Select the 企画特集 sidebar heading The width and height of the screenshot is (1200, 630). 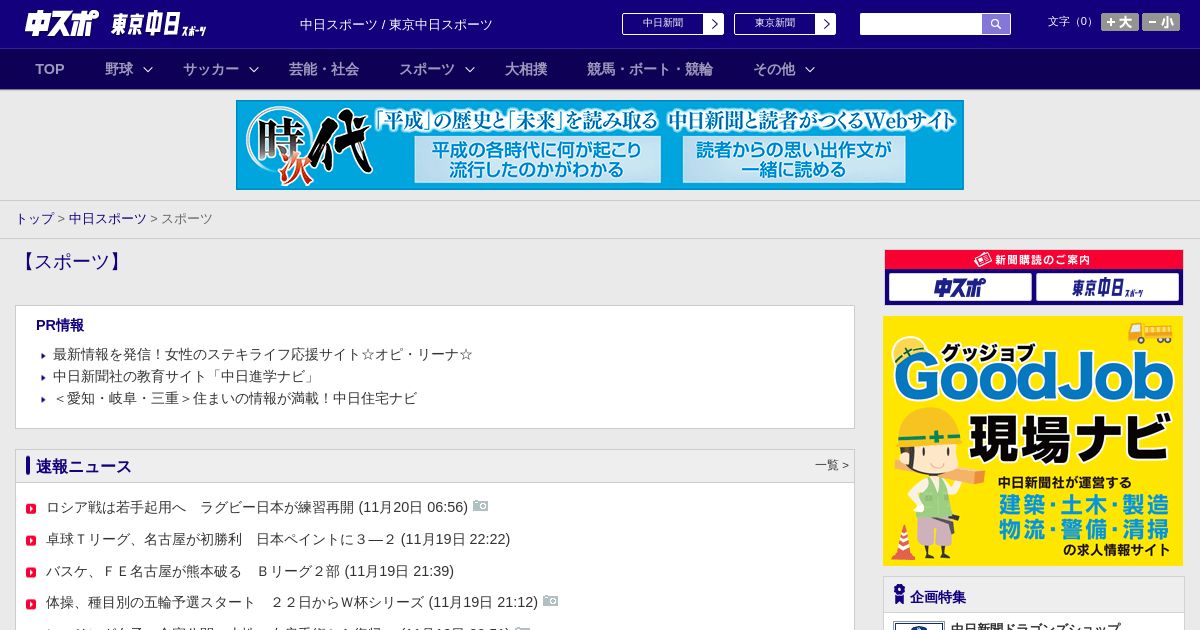coord(938,597)
